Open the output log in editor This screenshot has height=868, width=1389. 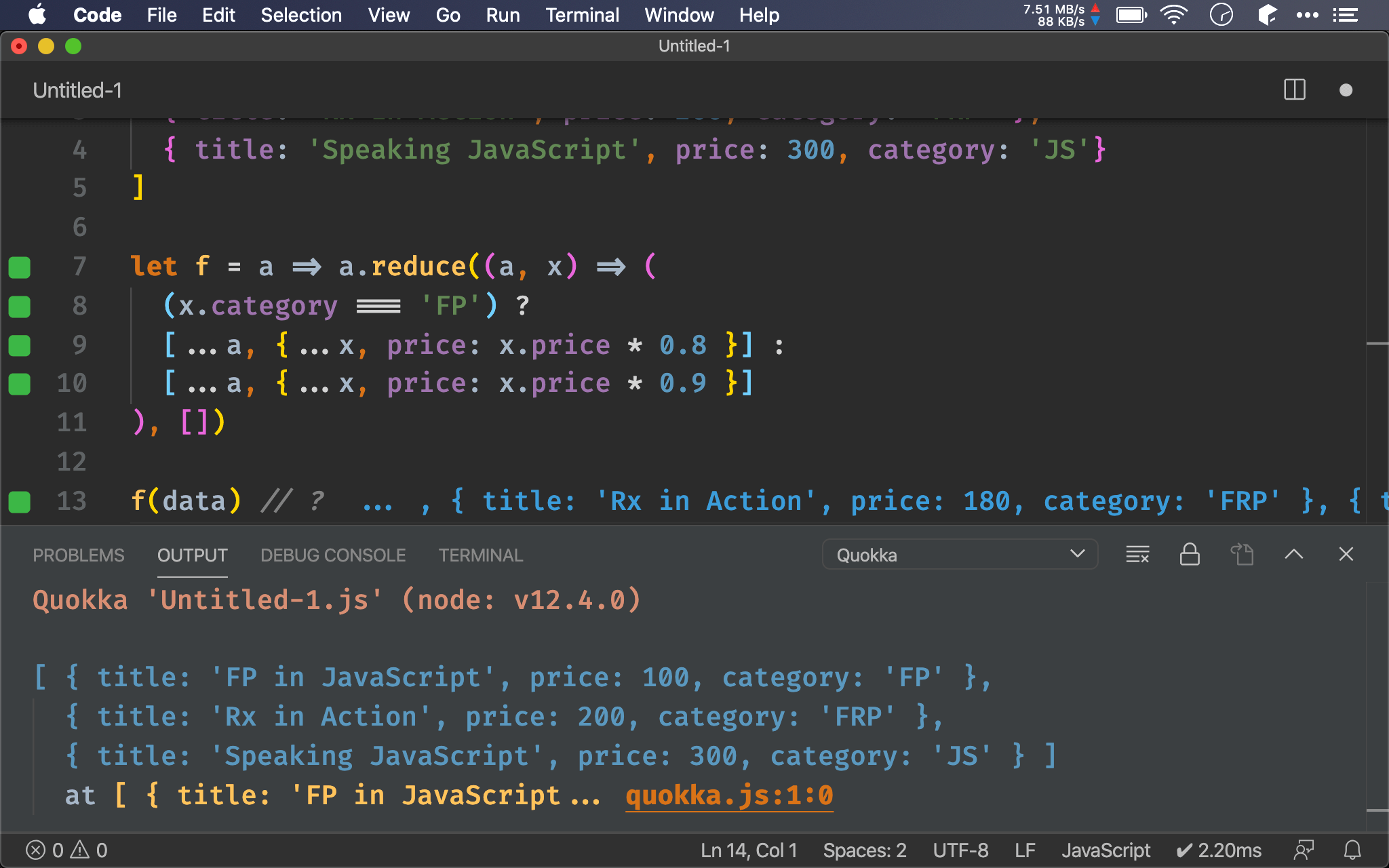[1242, 555]
